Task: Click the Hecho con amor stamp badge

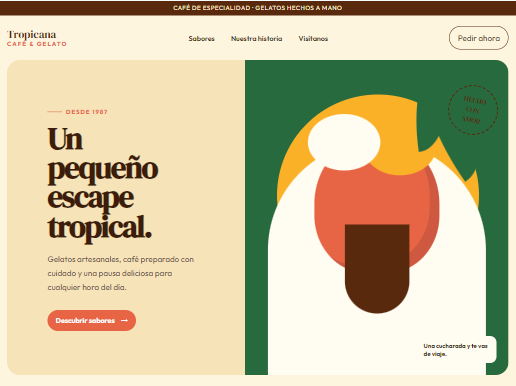Action: [473, 110]
